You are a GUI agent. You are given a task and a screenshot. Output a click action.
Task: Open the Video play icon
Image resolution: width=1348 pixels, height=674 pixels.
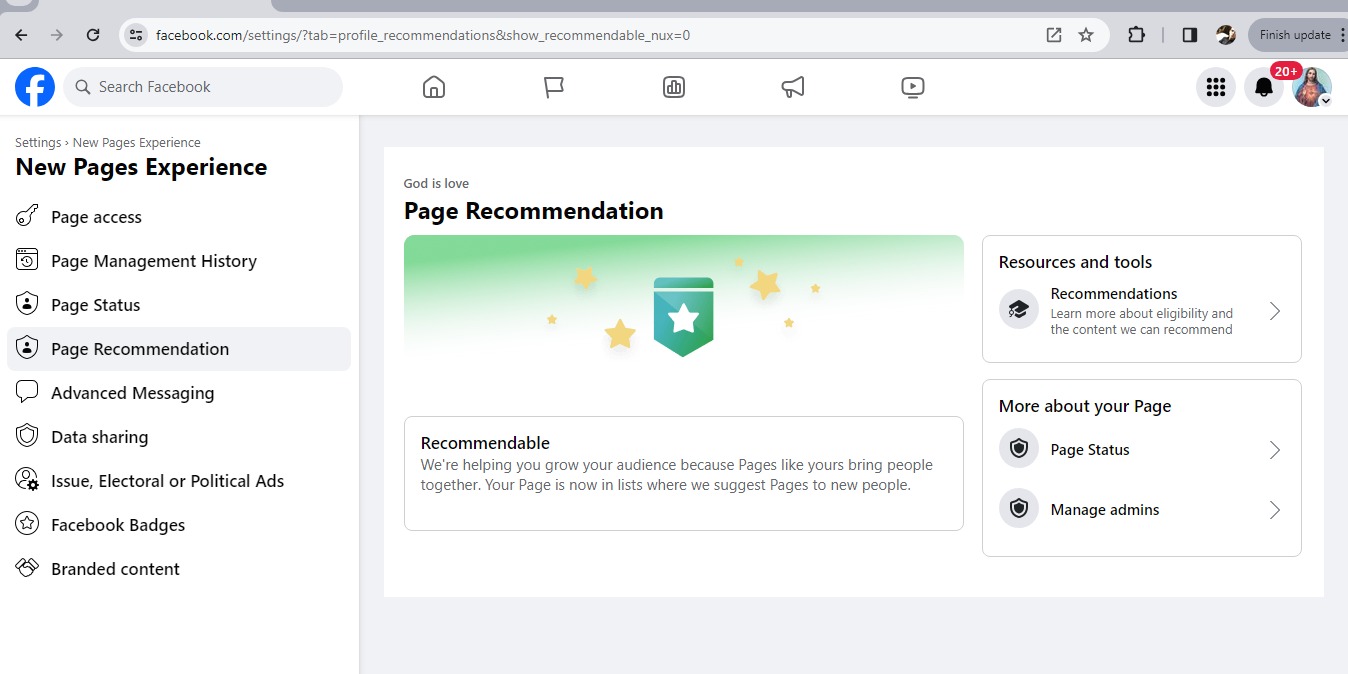pos(912,87)
